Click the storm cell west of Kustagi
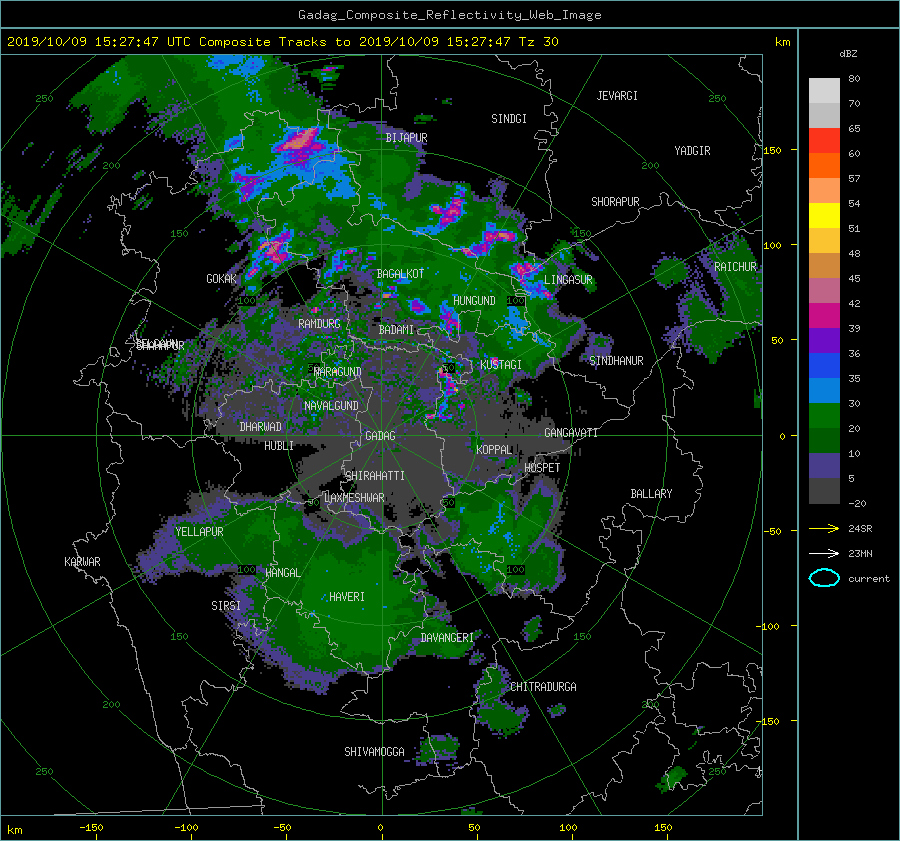The width and height of the screenshot is (900, 841). click(x=448, y=386)
